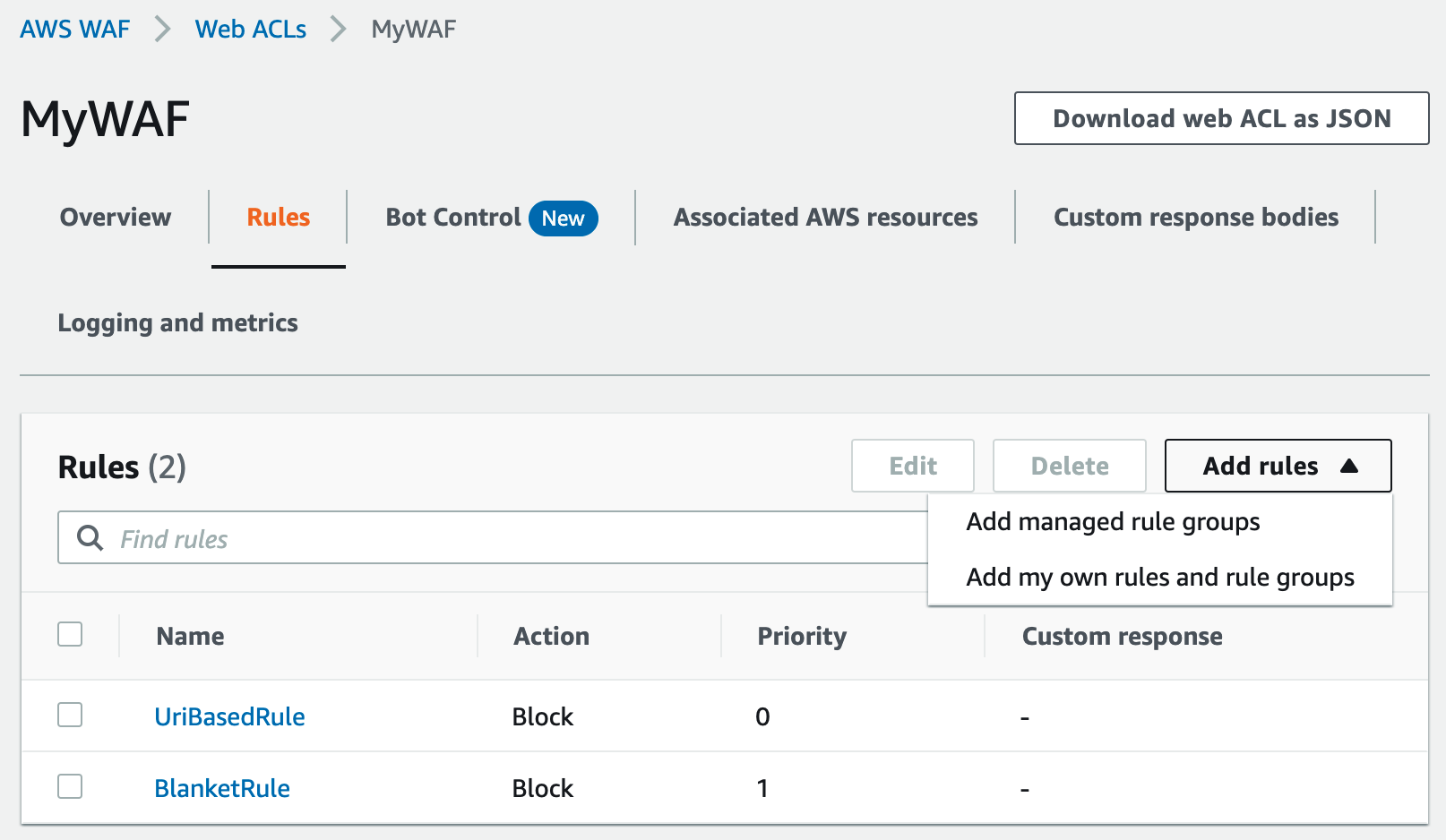1446x840 pixels.
Task: Click inside the Find rules search field
Action: click(358, 537)
